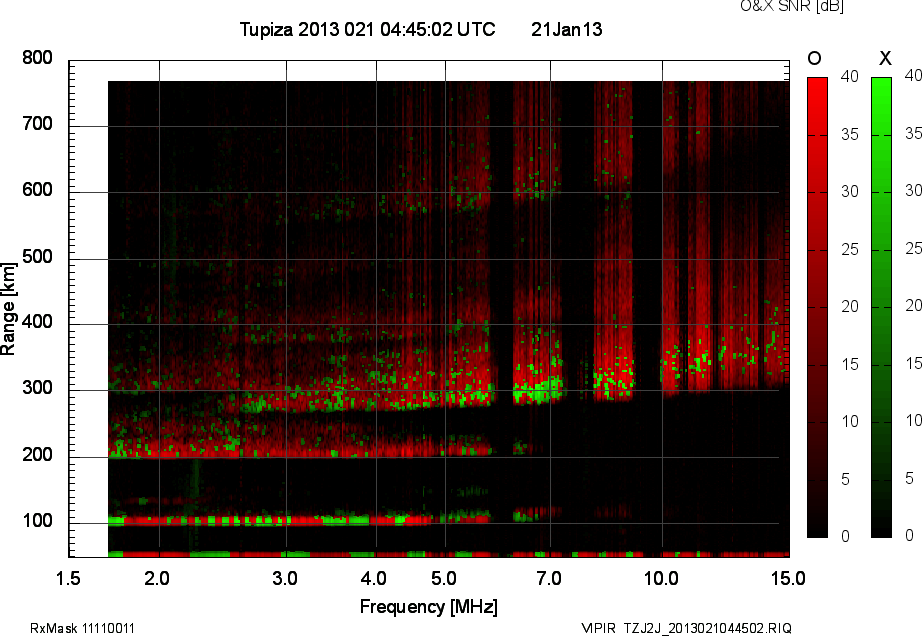Click the file name 'VIPIR TZJ2J_2013021044502.RIQ'
This screenshot has height=636, width=922.
(x=686, y=628)
